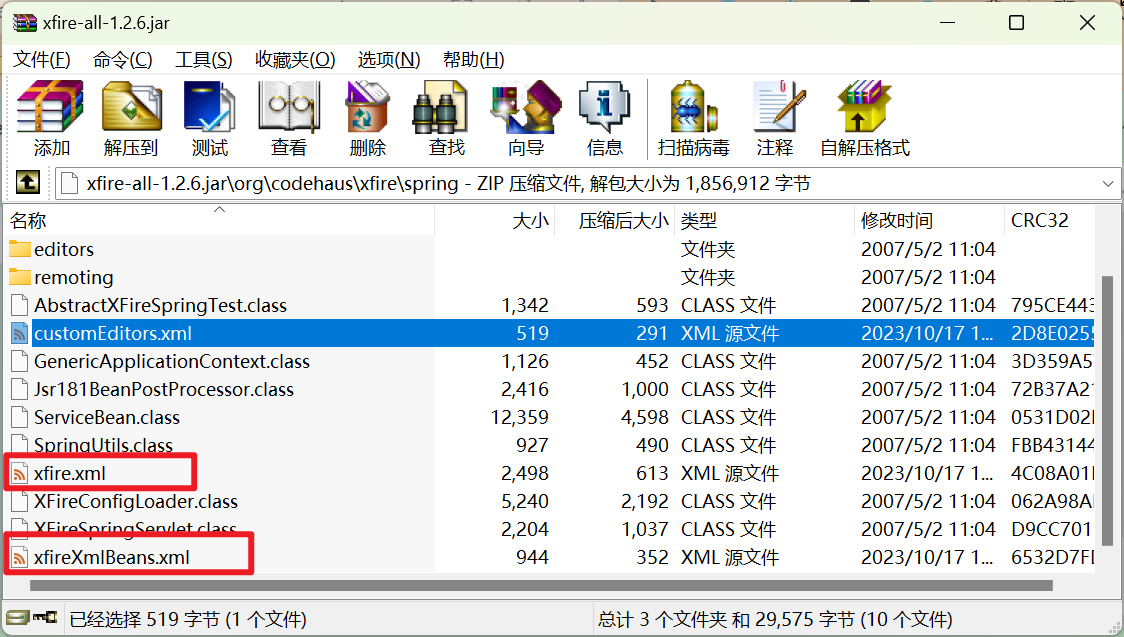Open the Tools (工具) menu

tap(204, 59)
